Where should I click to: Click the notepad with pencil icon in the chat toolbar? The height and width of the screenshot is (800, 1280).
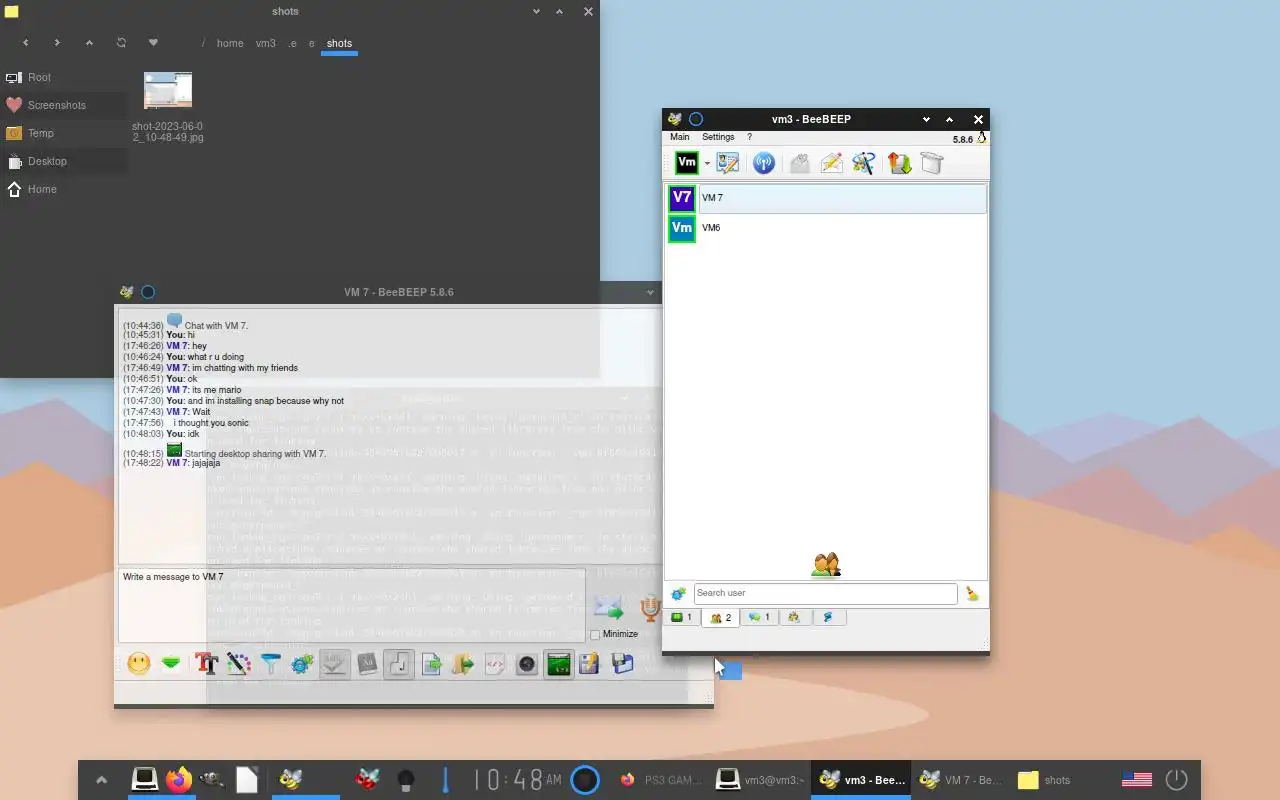point(589,664)
